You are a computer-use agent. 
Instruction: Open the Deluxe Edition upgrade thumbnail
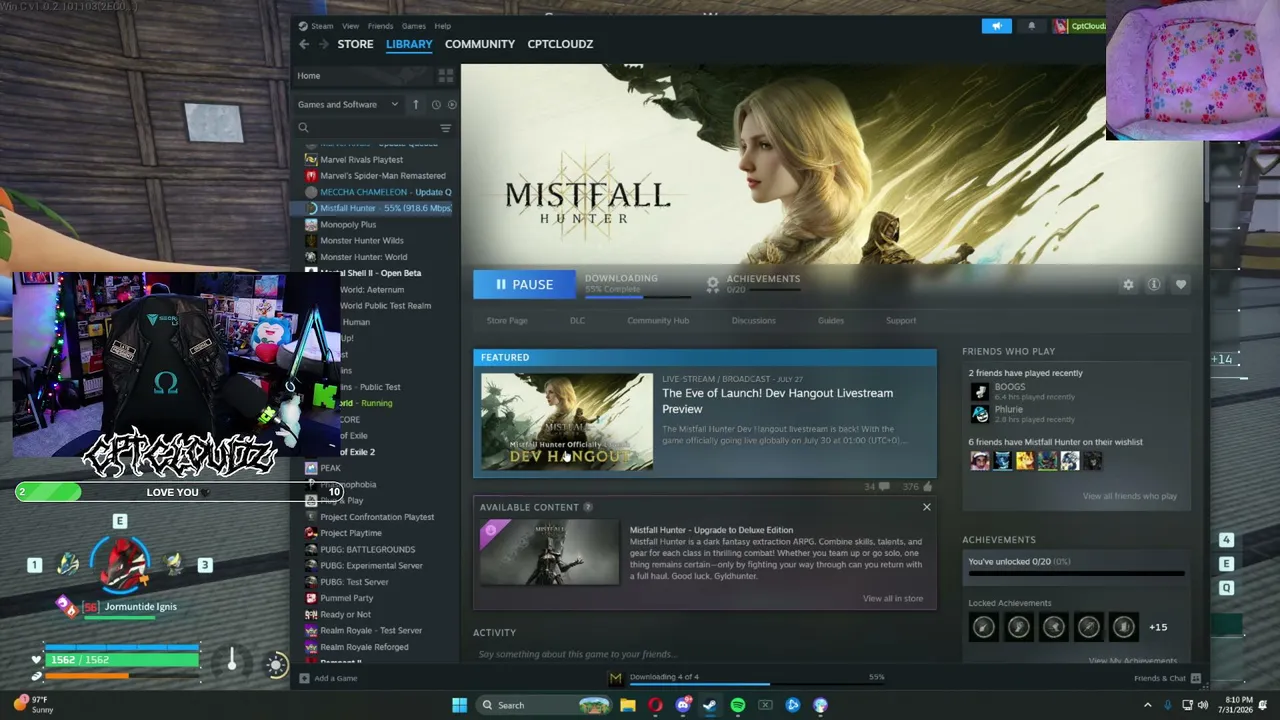(549, 553)
